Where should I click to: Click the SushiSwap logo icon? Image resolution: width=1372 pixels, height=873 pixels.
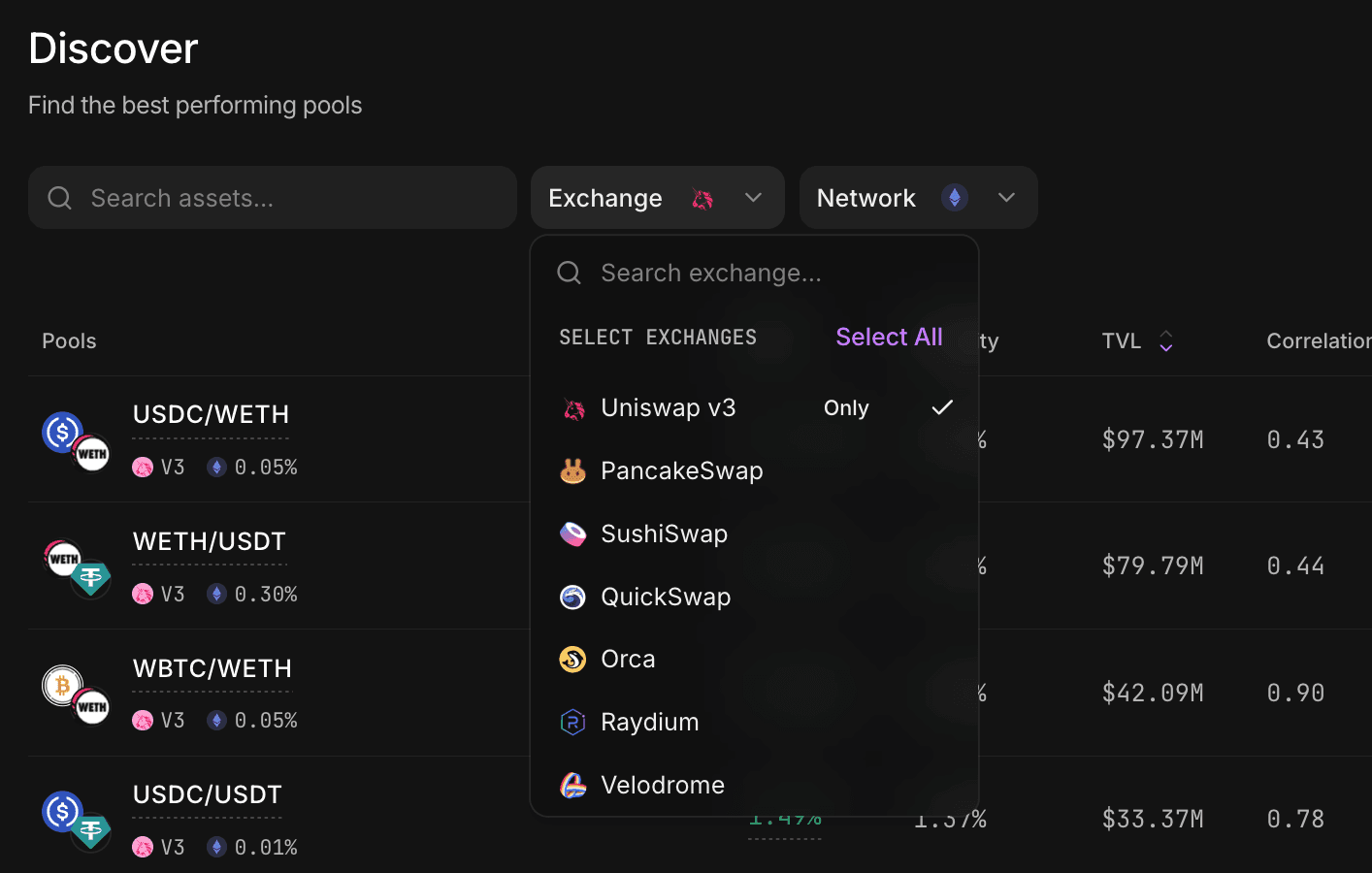573,534
